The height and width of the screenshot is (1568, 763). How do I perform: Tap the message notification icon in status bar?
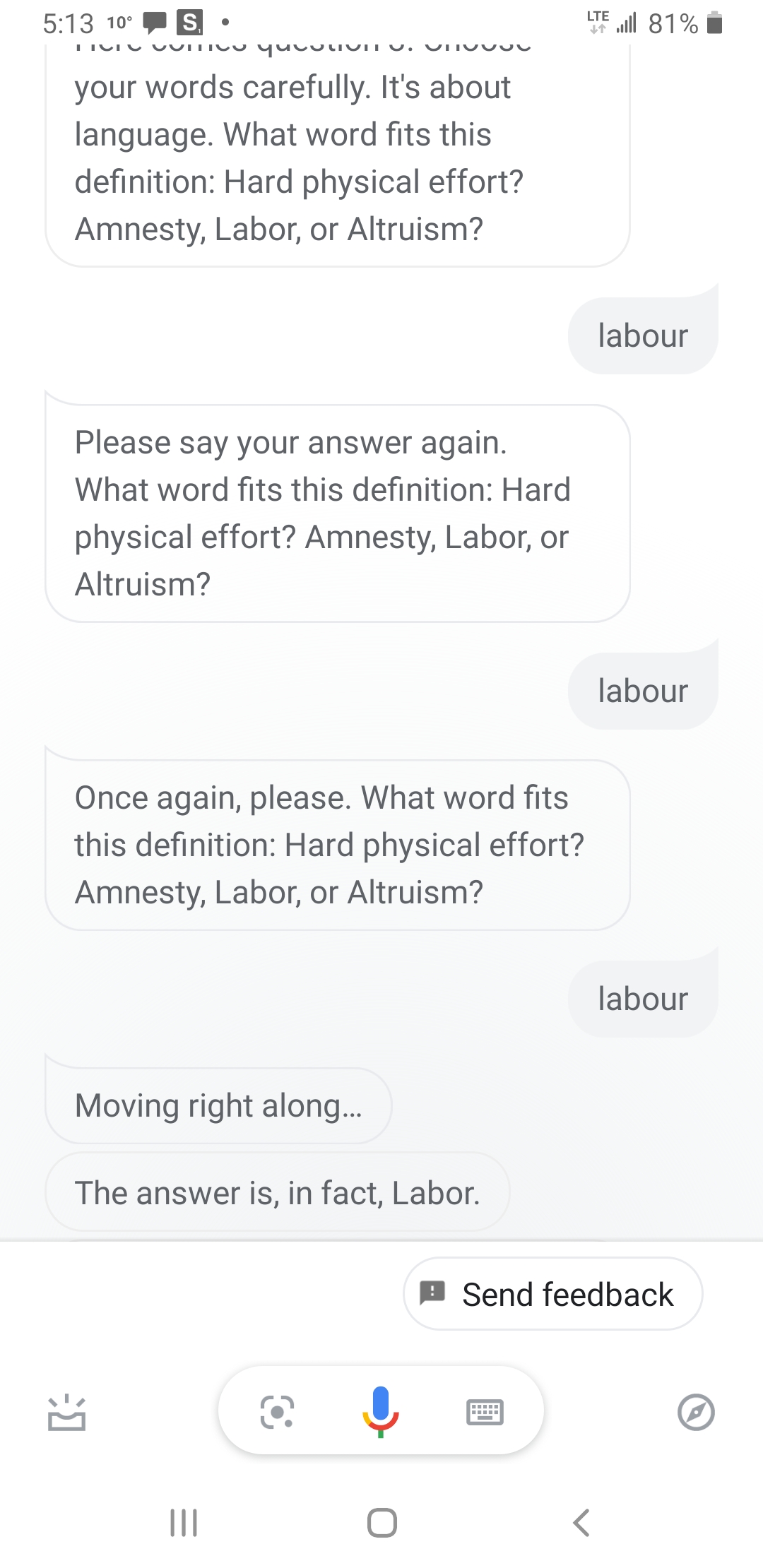tap(154, 23)
